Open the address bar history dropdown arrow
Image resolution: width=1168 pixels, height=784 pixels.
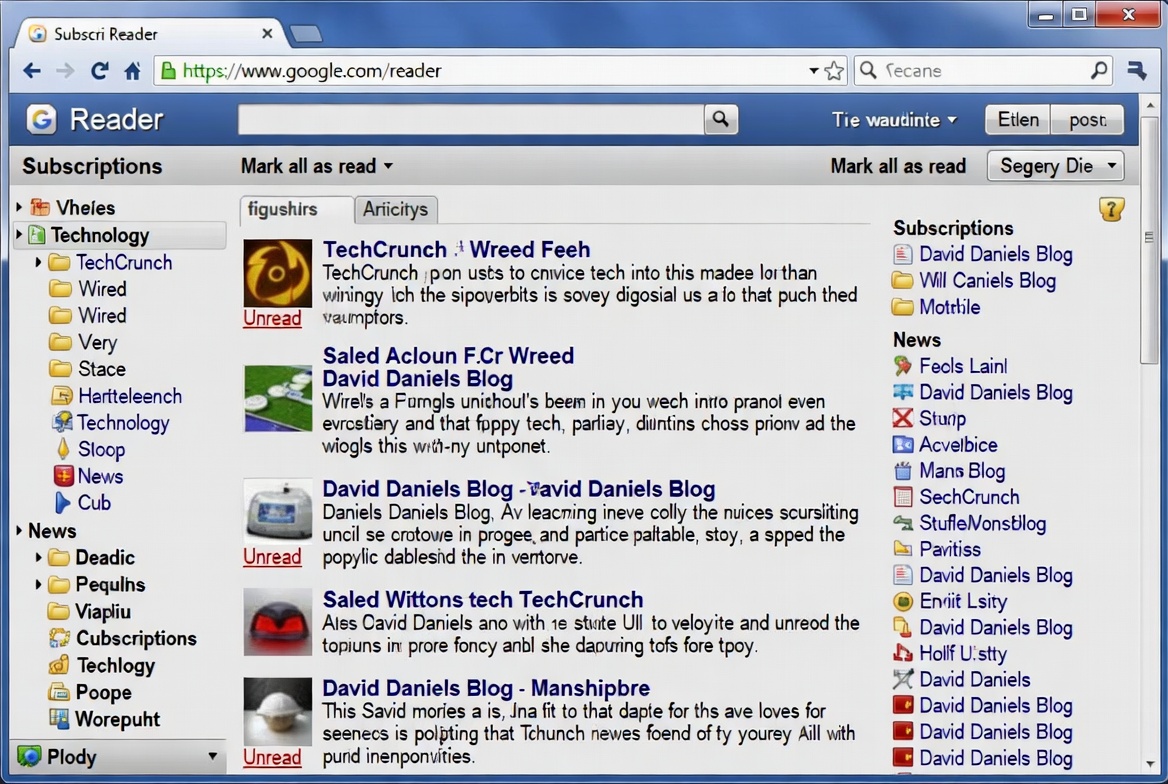point(813,71)
